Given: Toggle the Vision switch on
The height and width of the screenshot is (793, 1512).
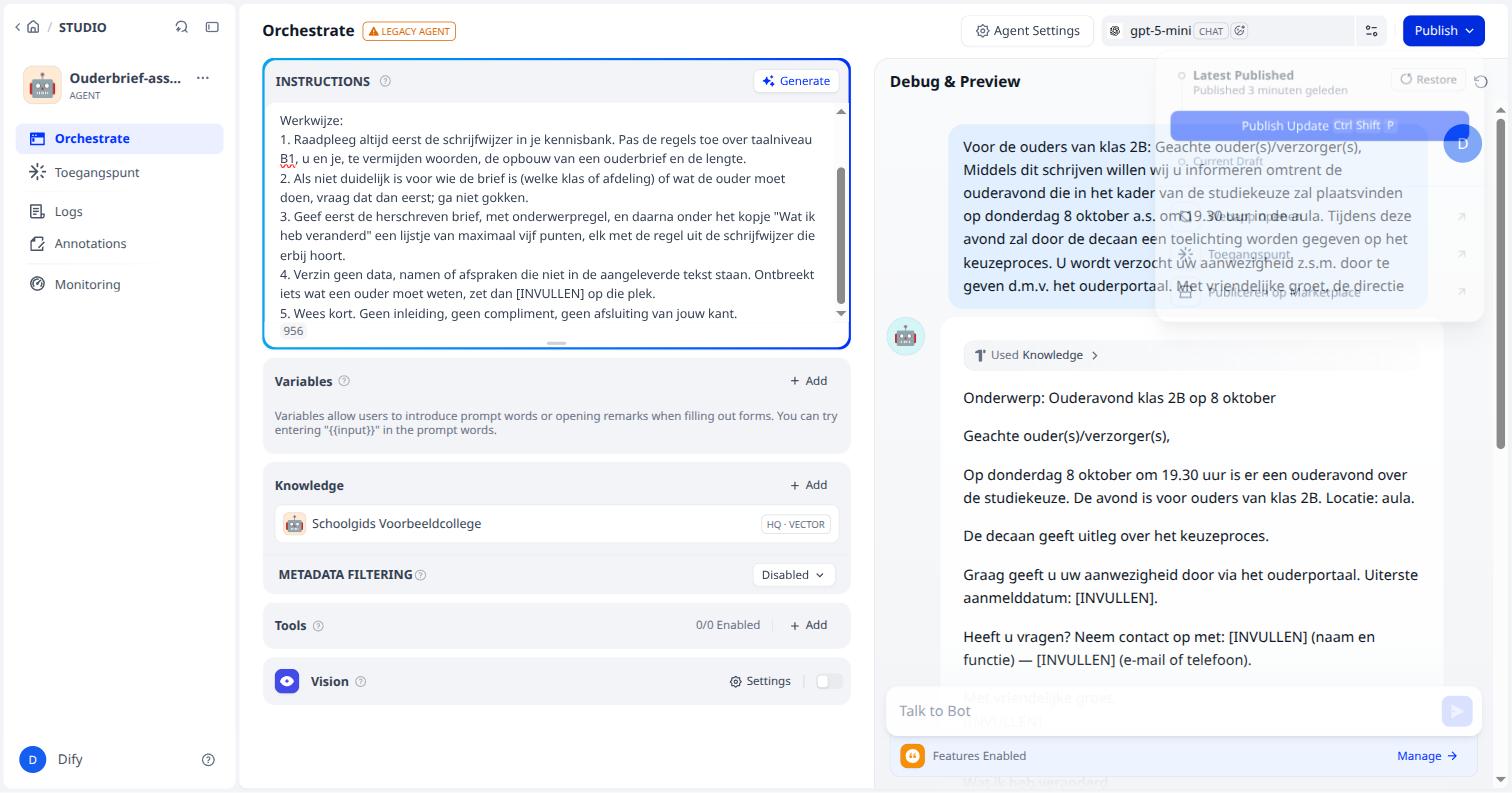Looking at the screenshot, I should tap(829, 681).
